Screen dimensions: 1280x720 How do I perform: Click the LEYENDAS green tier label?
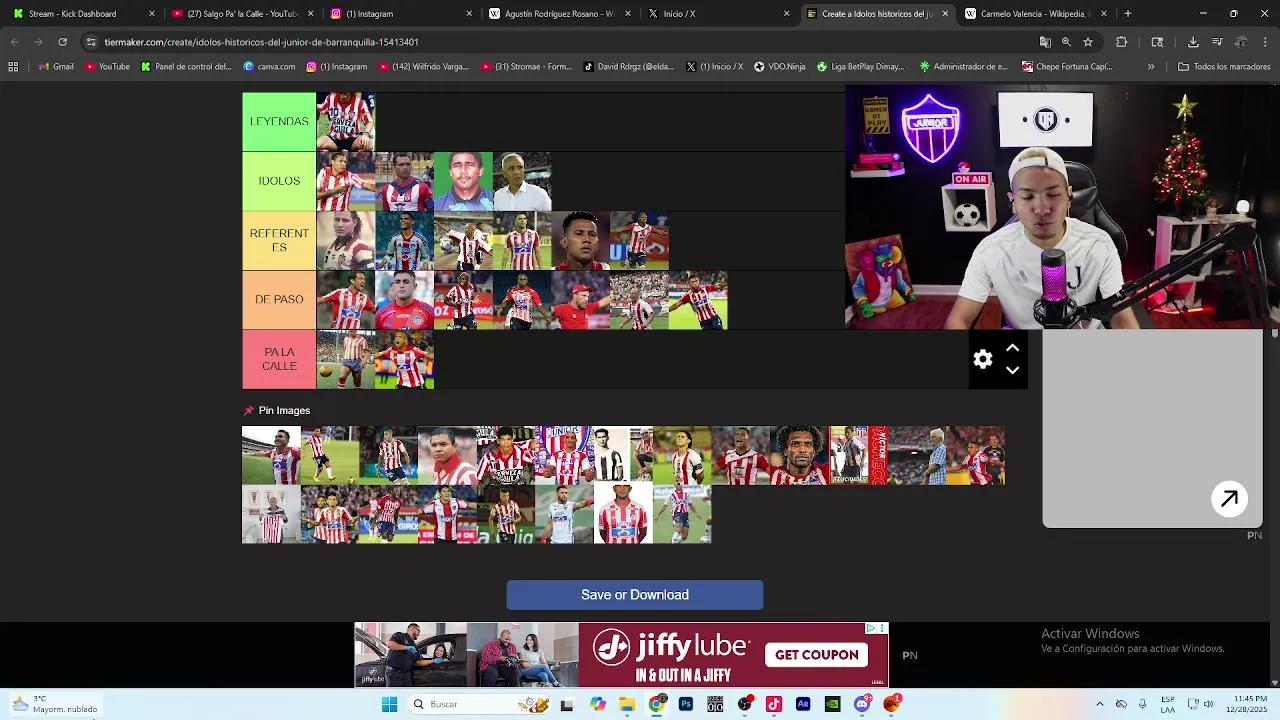(279, 122)
